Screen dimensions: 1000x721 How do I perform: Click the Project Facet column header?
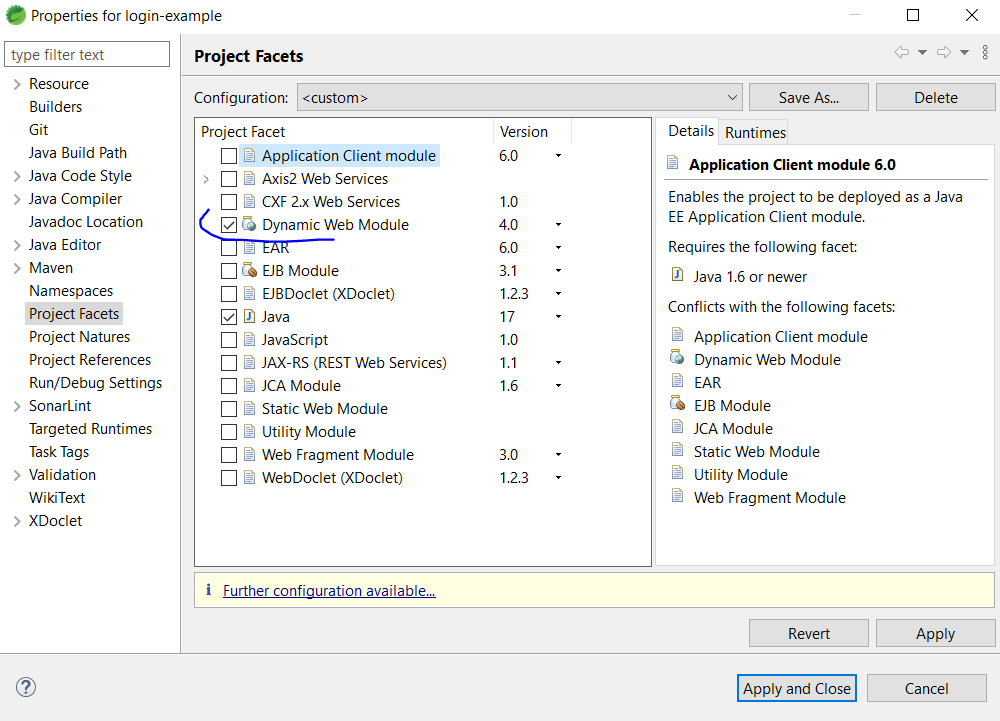pyautogui.click(x=344, y=132)
